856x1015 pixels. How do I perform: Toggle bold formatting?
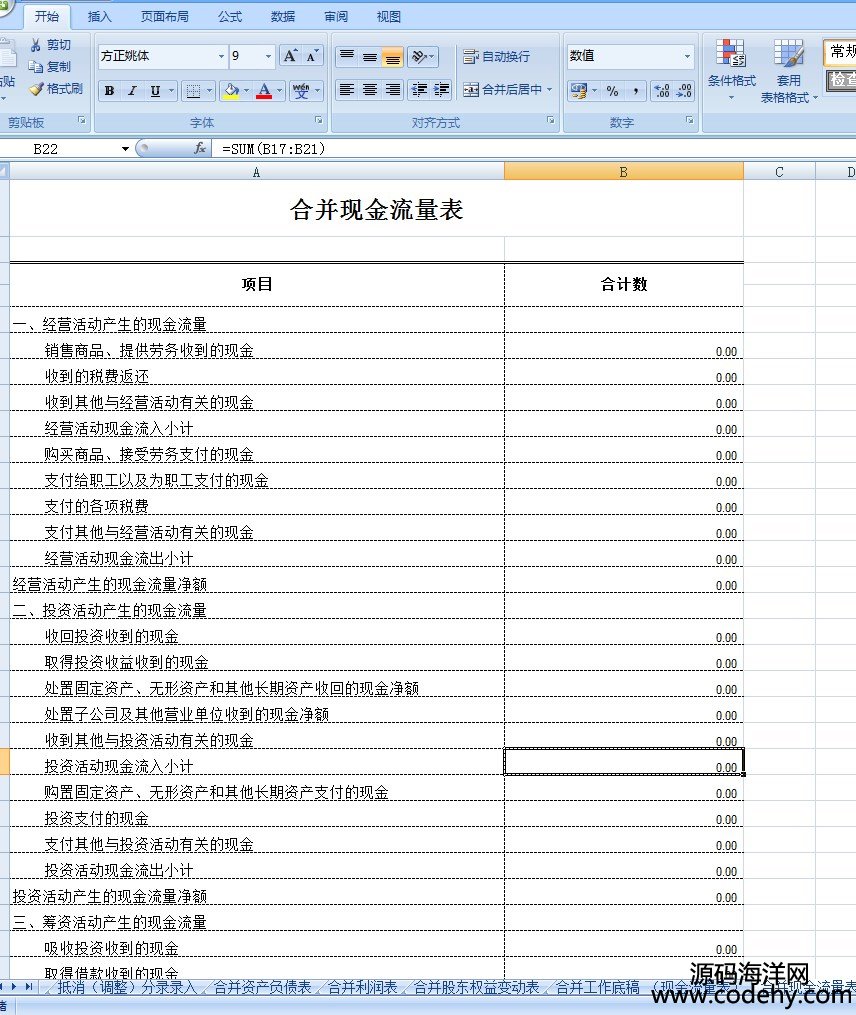109,91
